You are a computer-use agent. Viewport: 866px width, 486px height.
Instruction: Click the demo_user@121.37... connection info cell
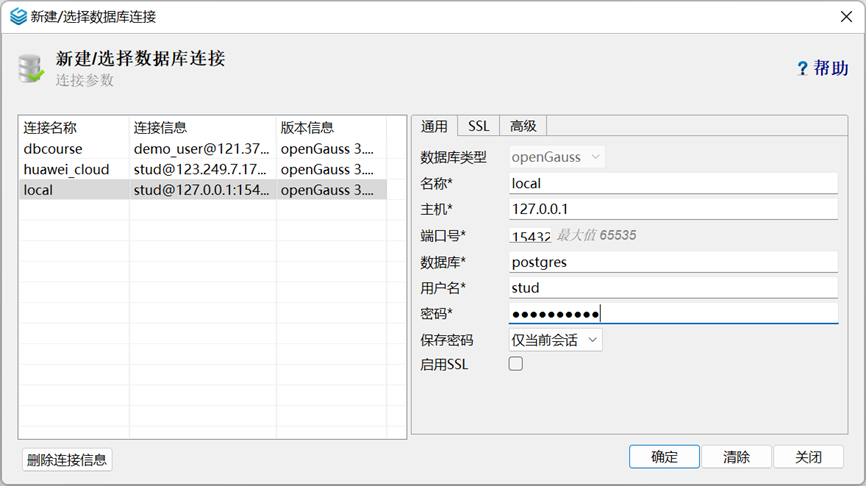click(203, 149)
